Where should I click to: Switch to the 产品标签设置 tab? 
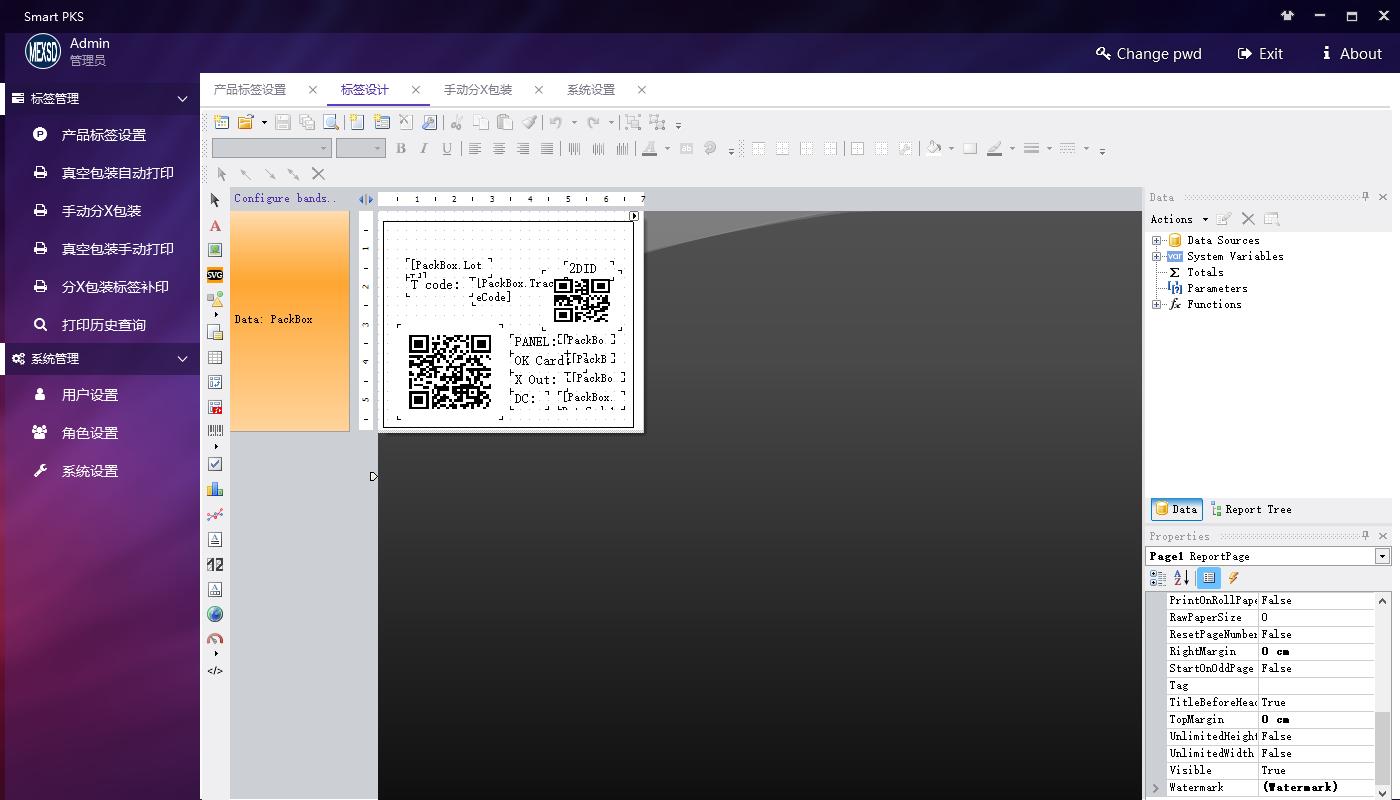point(250,90)
